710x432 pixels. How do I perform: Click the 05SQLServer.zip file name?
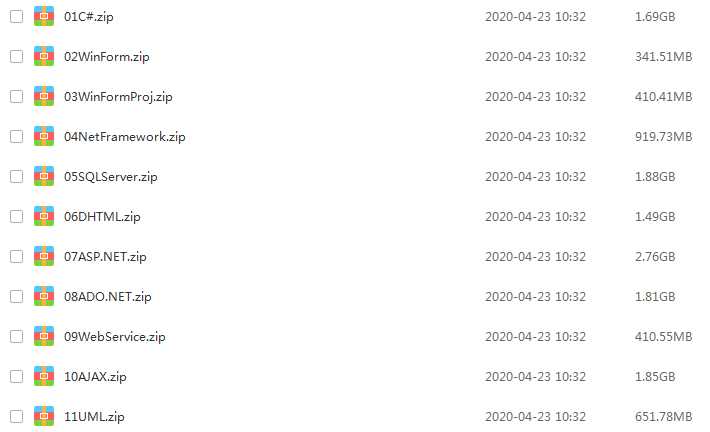click(x=110, y=177)
